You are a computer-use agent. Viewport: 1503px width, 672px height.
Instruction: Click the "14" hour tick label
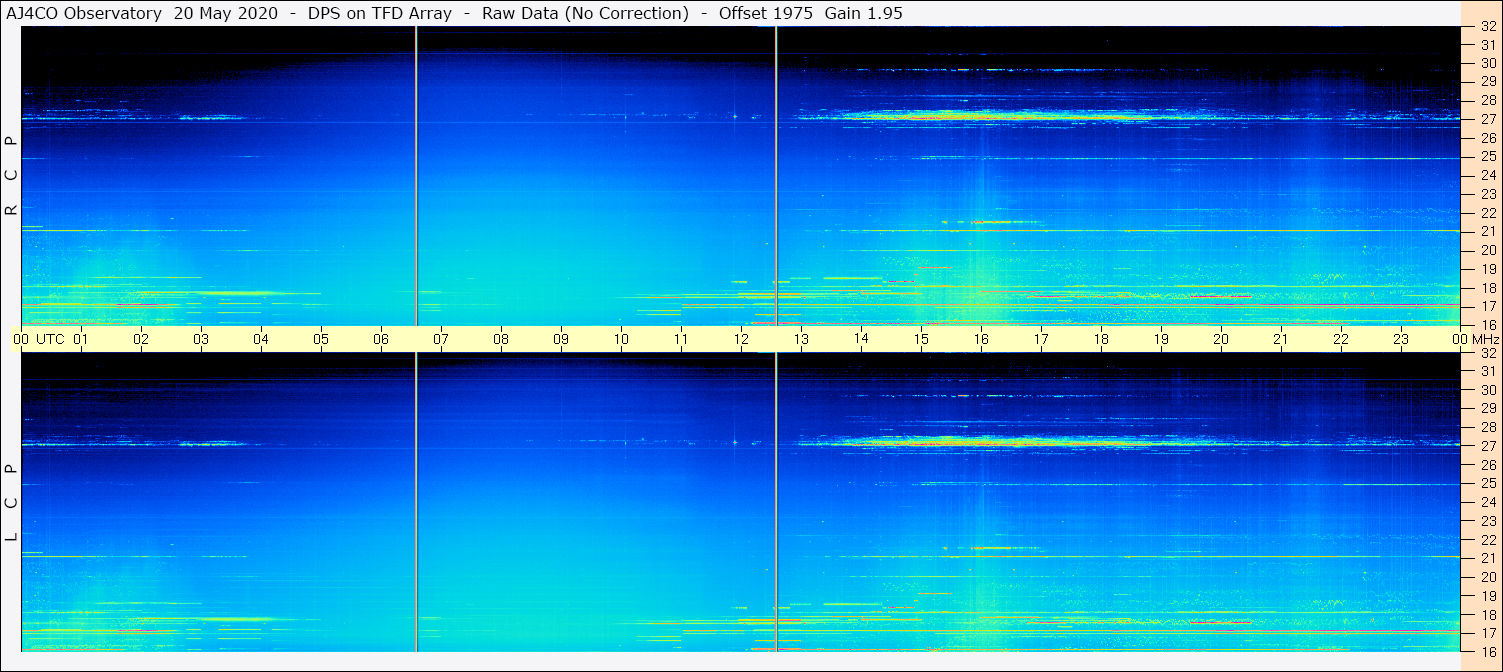click(861, 339)
